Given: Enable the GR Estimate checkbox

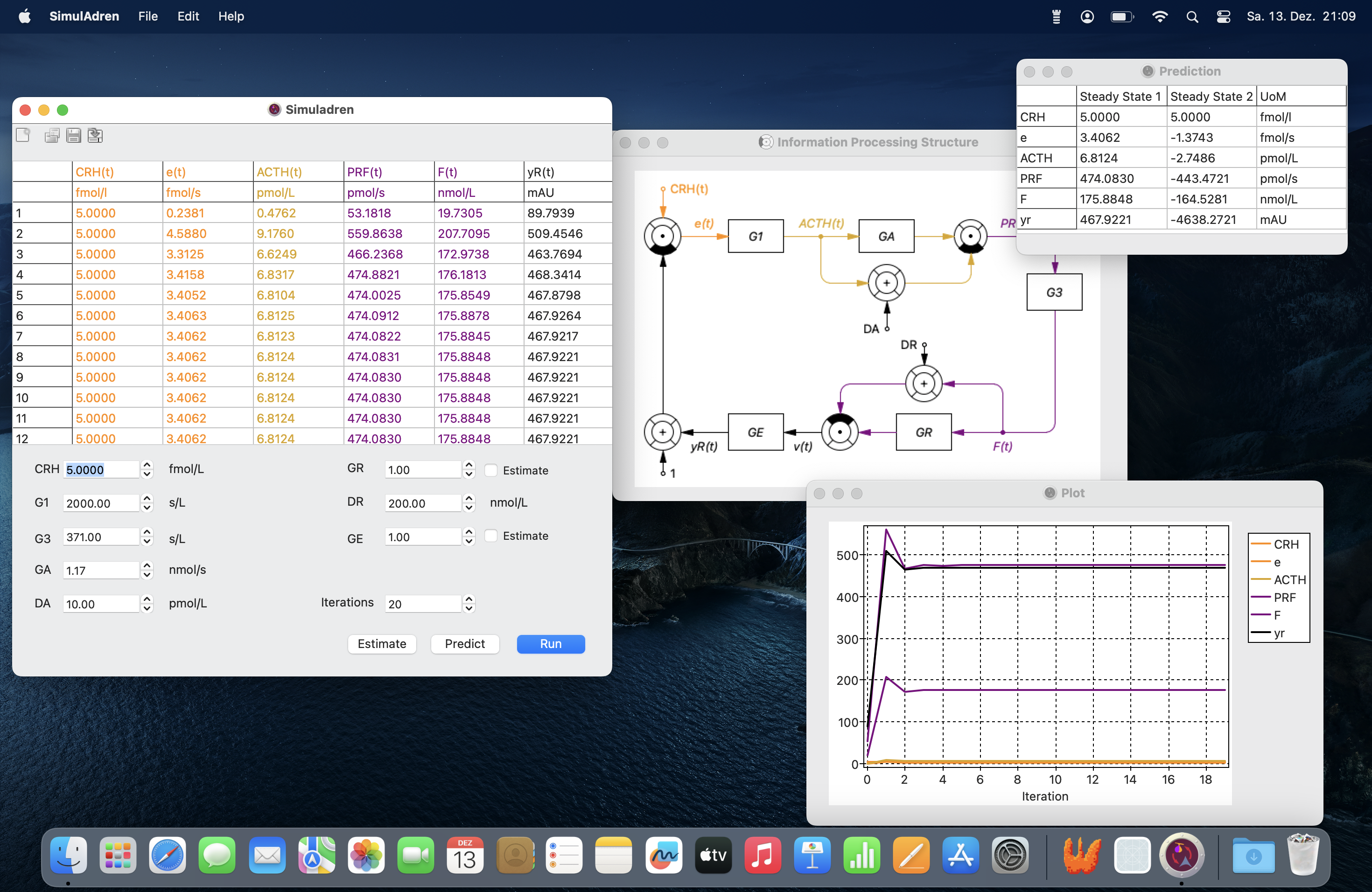Looking at the screenshot, I should pyautogui.click(x=491, y=470).
